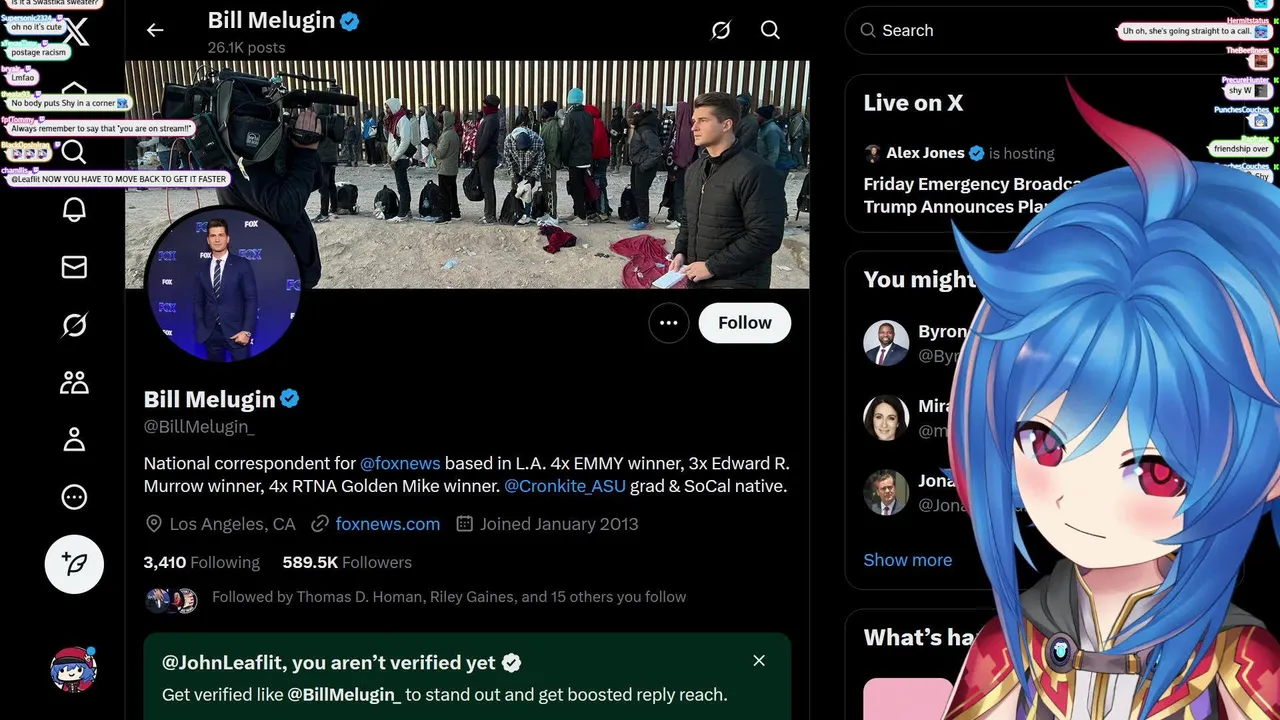Open Notifications bell in sidebar
The height and width of the screenshot is (720, 1280).
click(74, 210)
